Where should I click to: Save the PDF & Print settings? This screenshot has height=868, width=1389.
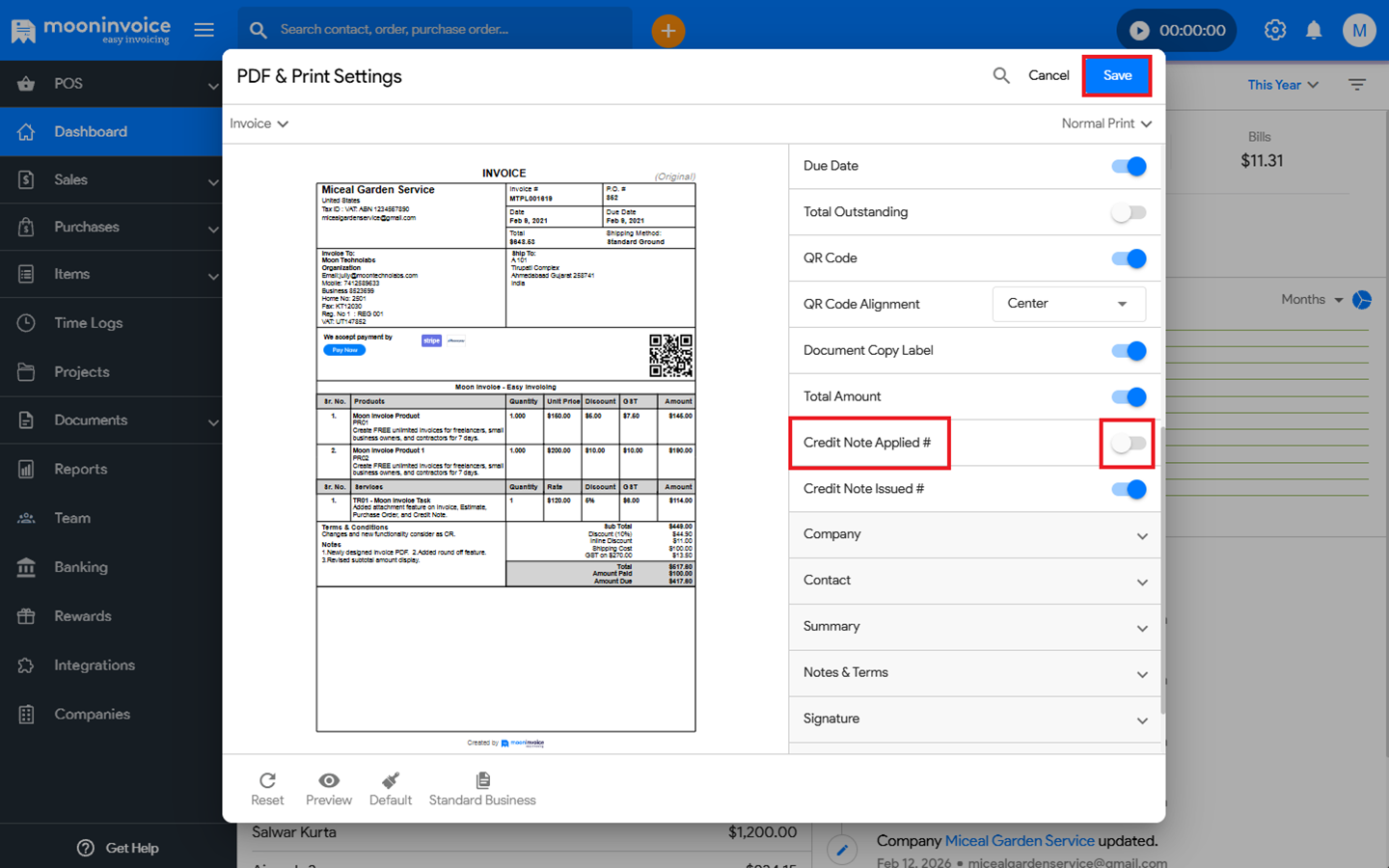pos(1117,75)
